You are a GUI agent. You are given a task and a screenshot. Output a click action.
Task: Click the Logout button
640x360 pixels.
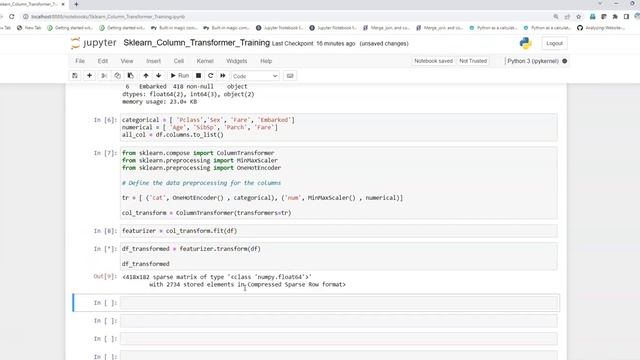pos(554,43)
